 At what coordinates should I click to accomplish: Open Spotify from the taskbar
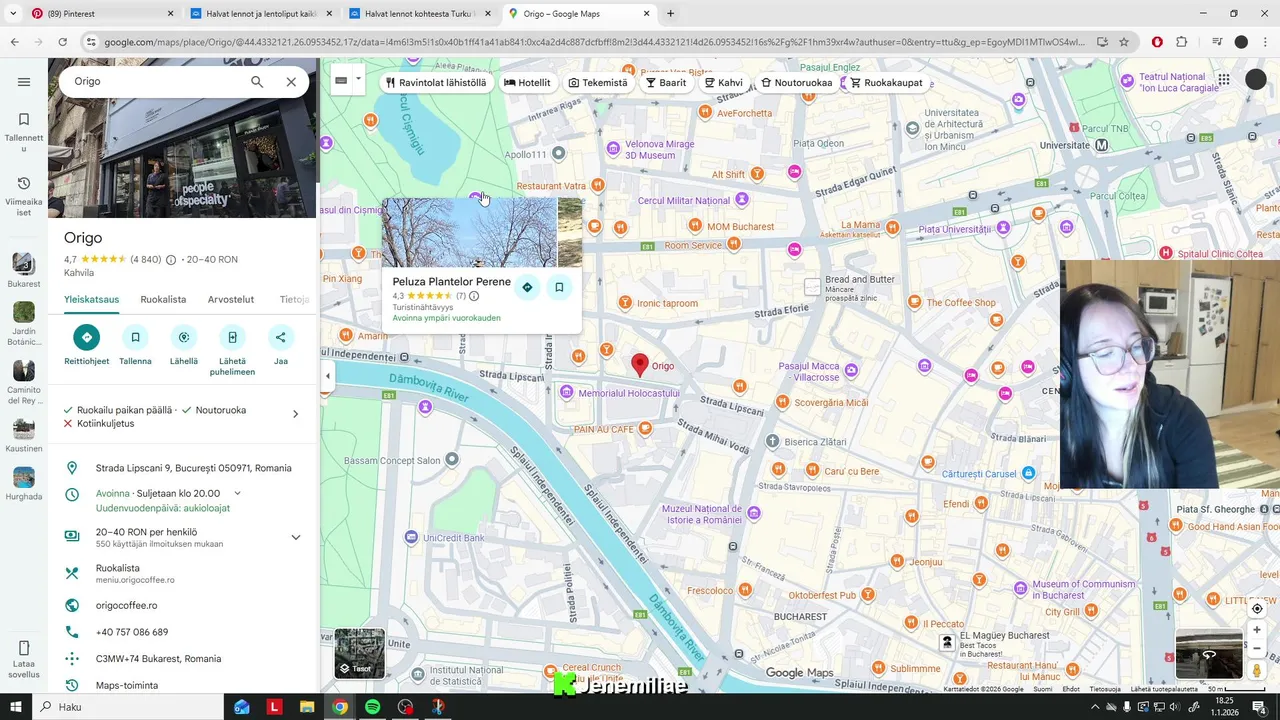pos(372,707)
